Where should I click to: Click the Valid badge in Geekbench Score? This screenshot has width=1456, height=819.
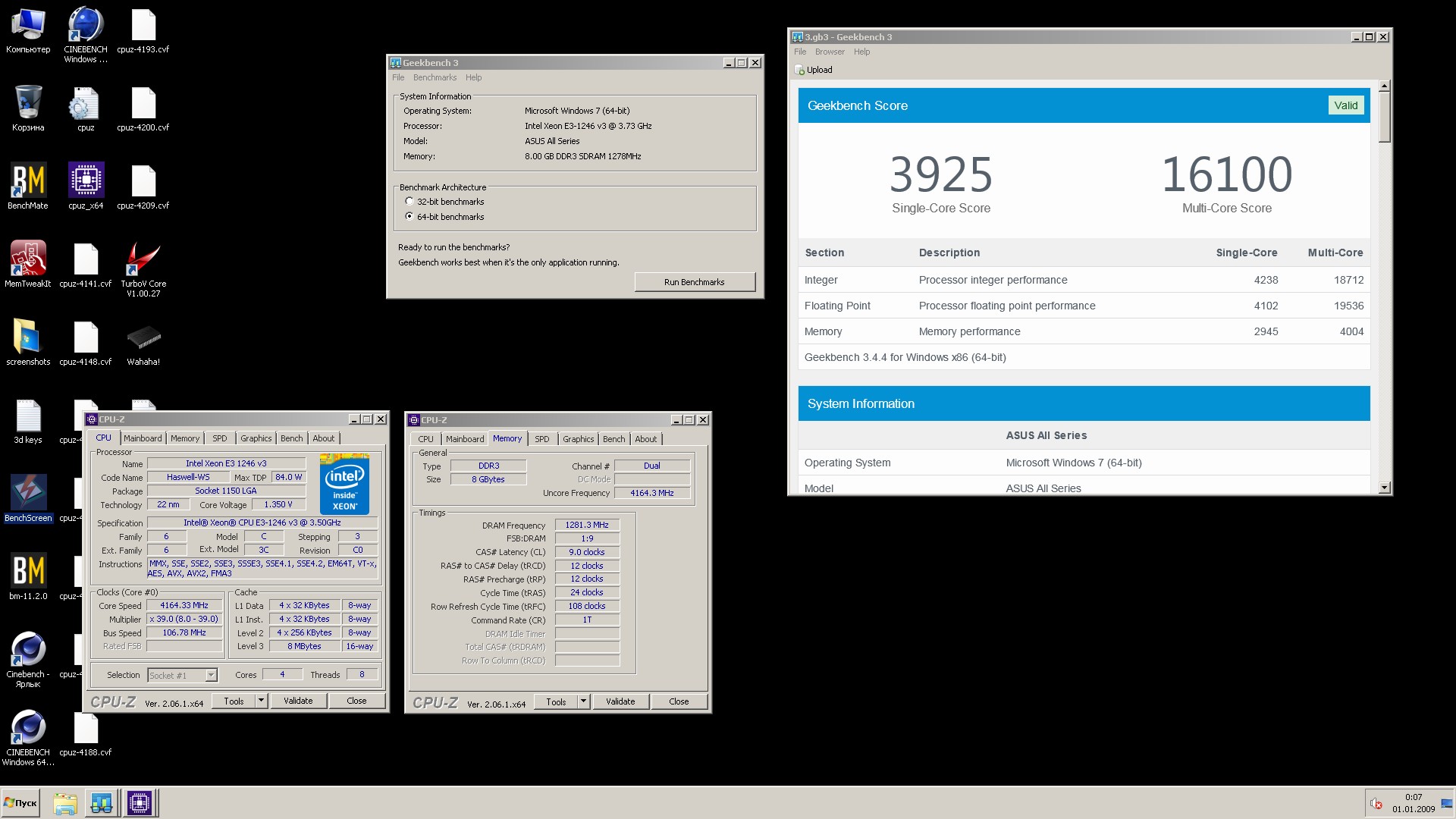[x=1346, y=105]
